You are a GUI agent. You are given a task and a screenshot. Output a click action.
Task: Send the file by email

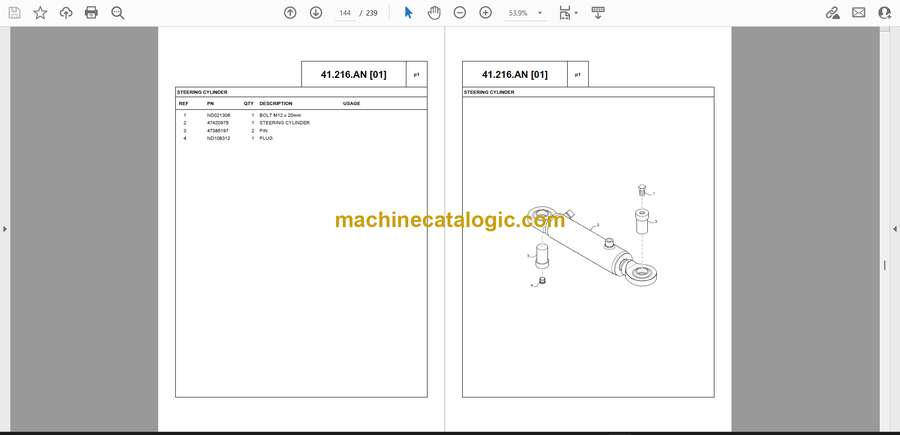click(859, 13)
